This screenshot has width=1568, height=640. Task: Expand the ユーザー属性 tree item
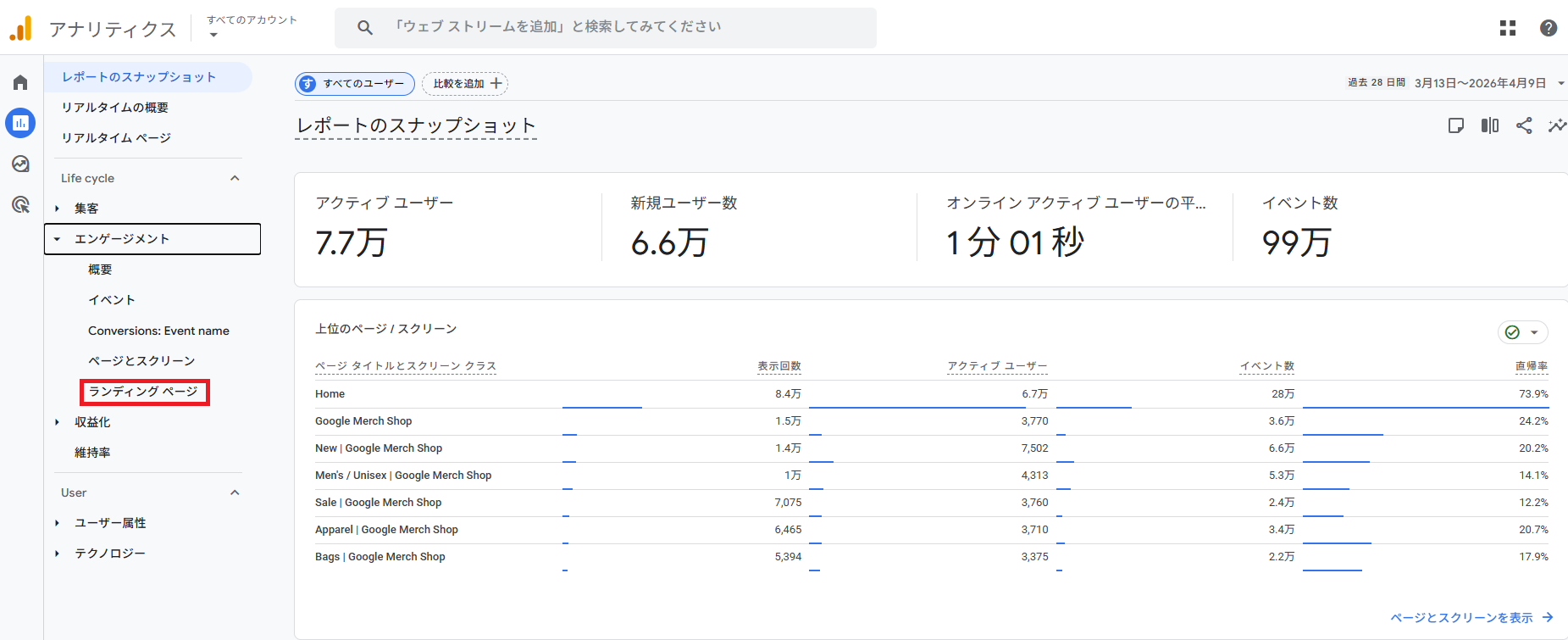57,523
